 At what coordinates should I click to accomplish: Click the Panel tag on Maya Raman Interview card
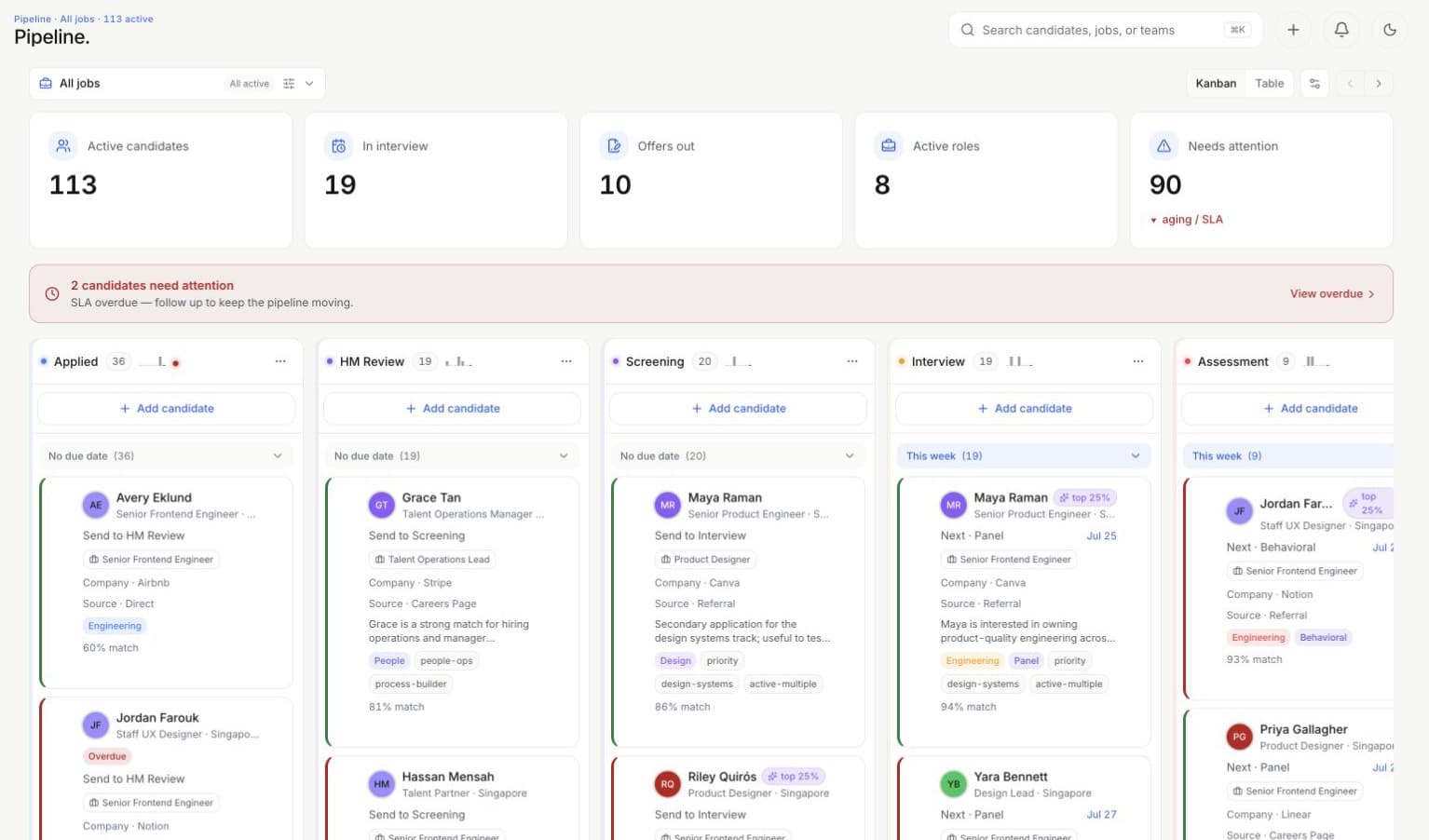pyautogui.click(x=1027, y=661)
